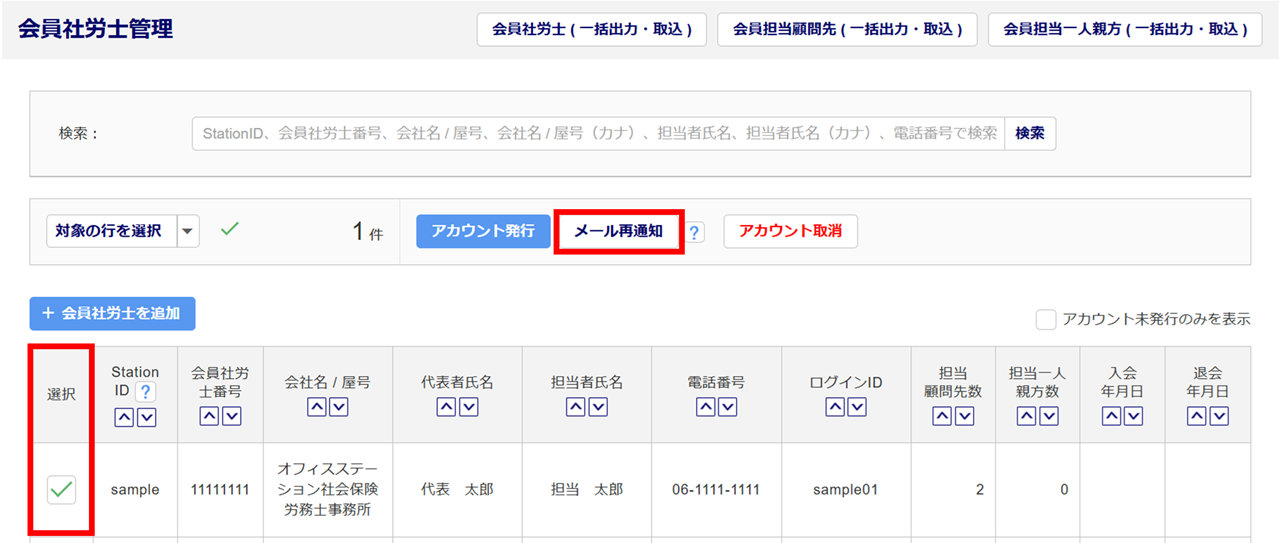The image size is (1280, 543).
Task: Click the 検索 button
Action: pyautogui.click(x=1030, y=133)
